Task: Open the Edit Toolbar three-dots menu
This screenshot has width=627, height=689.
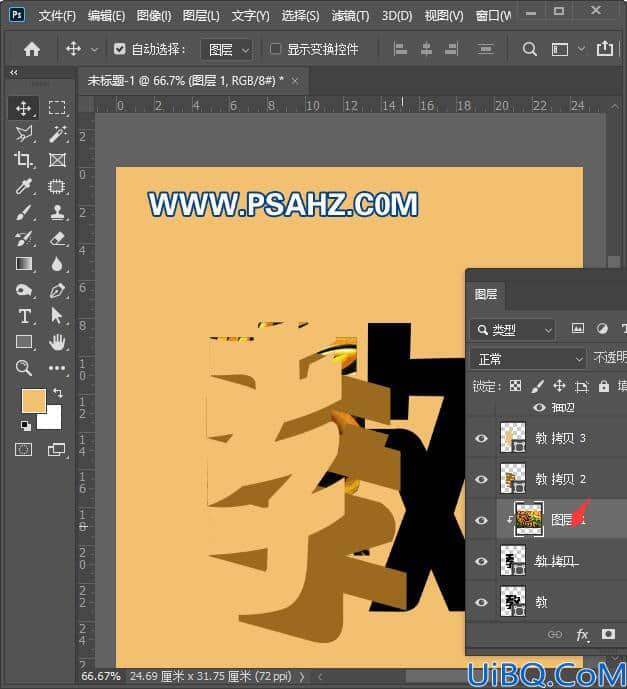Action: 57,368
